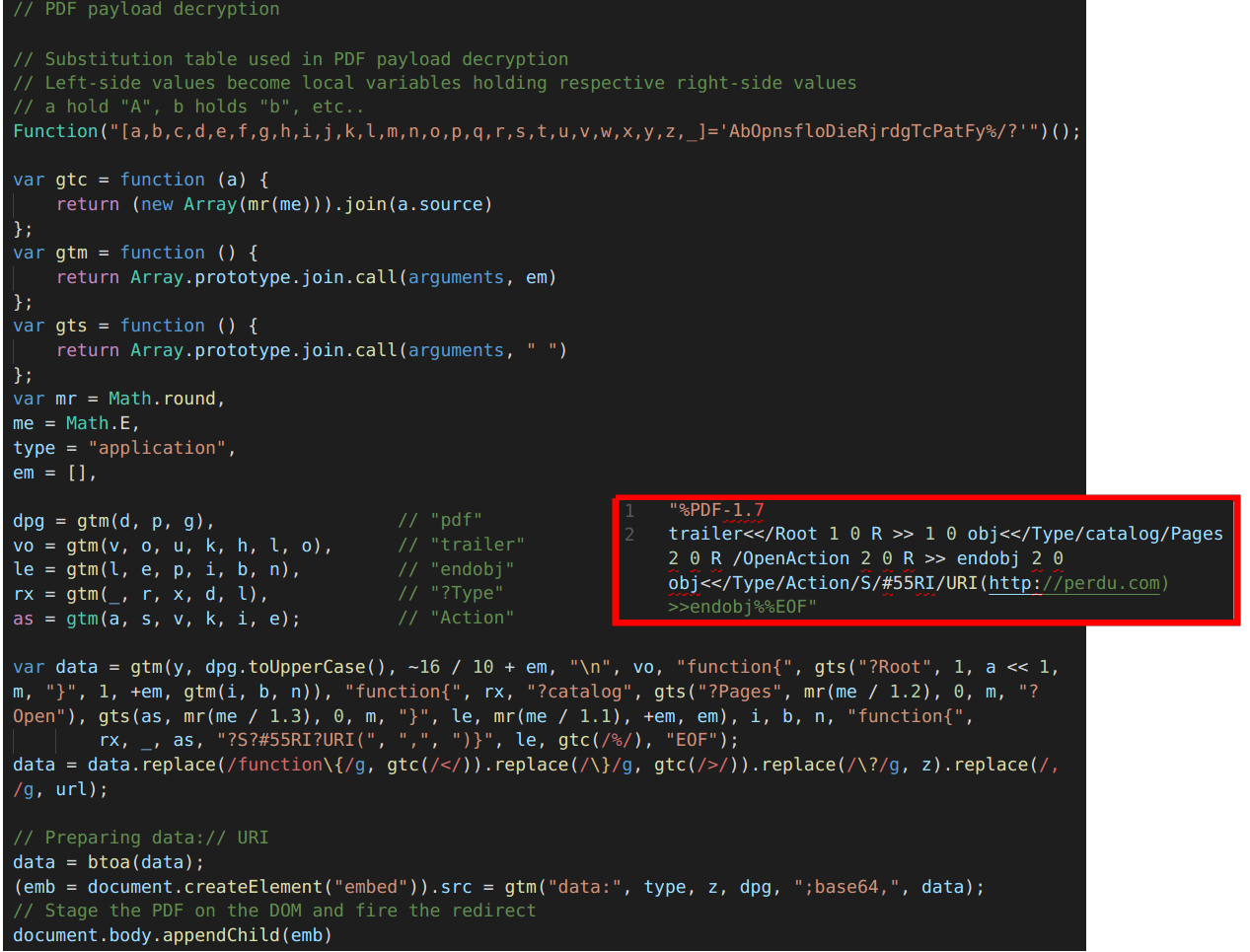Click line number 1 in the snippet gutter
Viewport: 1250px width, 952px height.
(x=629, y=510)
